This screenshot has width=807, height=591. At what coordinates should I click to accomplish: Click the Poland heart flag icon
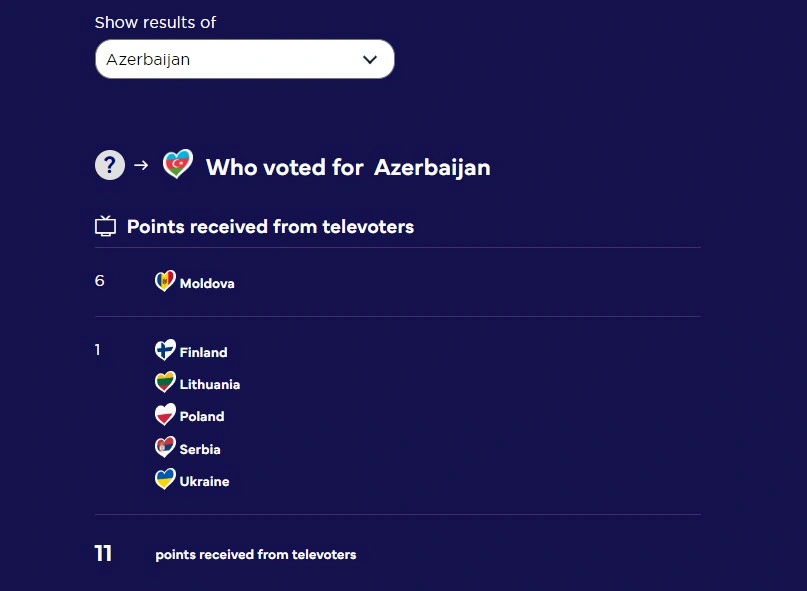point(165,415)
